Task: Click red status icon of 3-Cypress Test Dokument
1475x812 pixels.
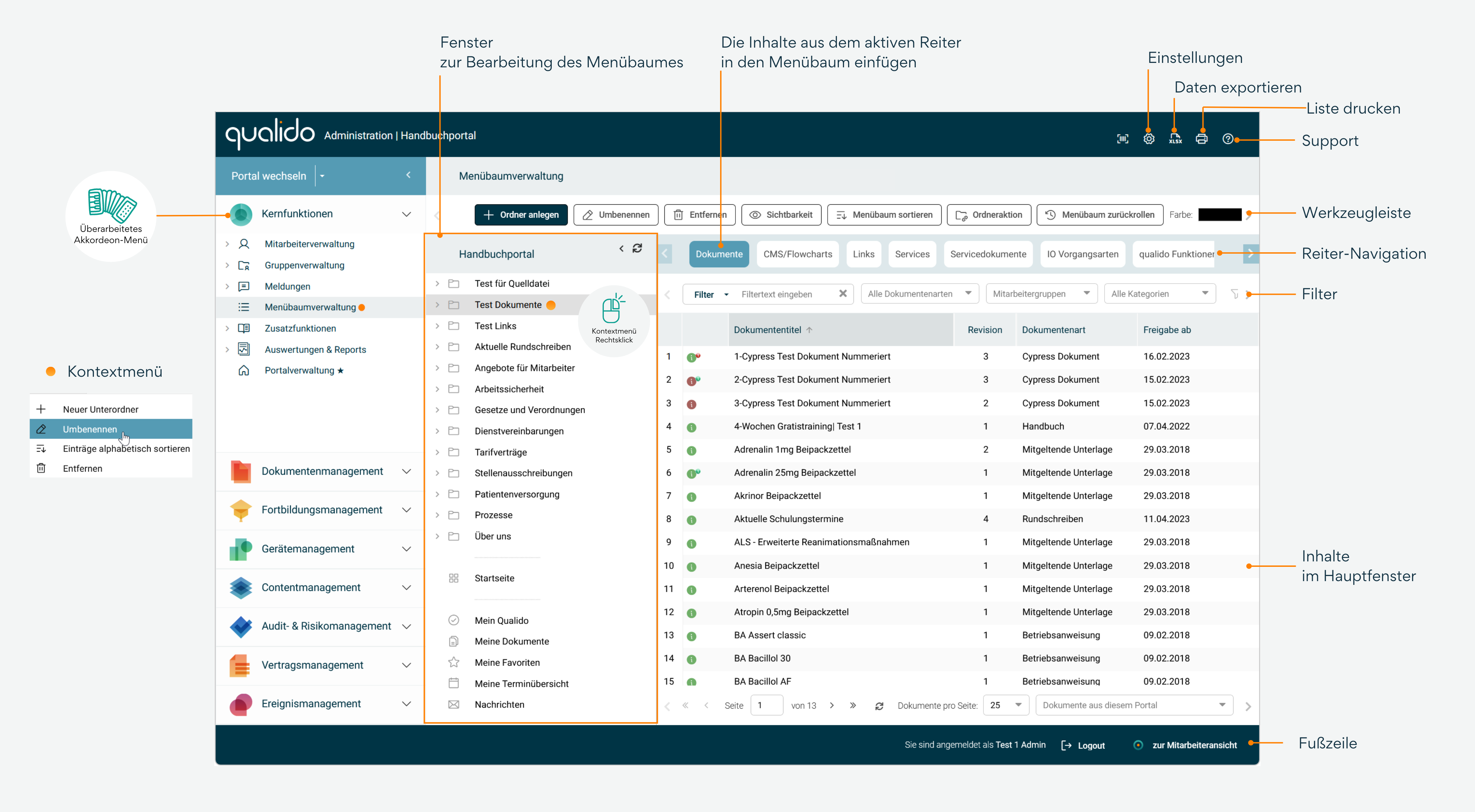Action: pyautogui.click(x=691, y=404)
